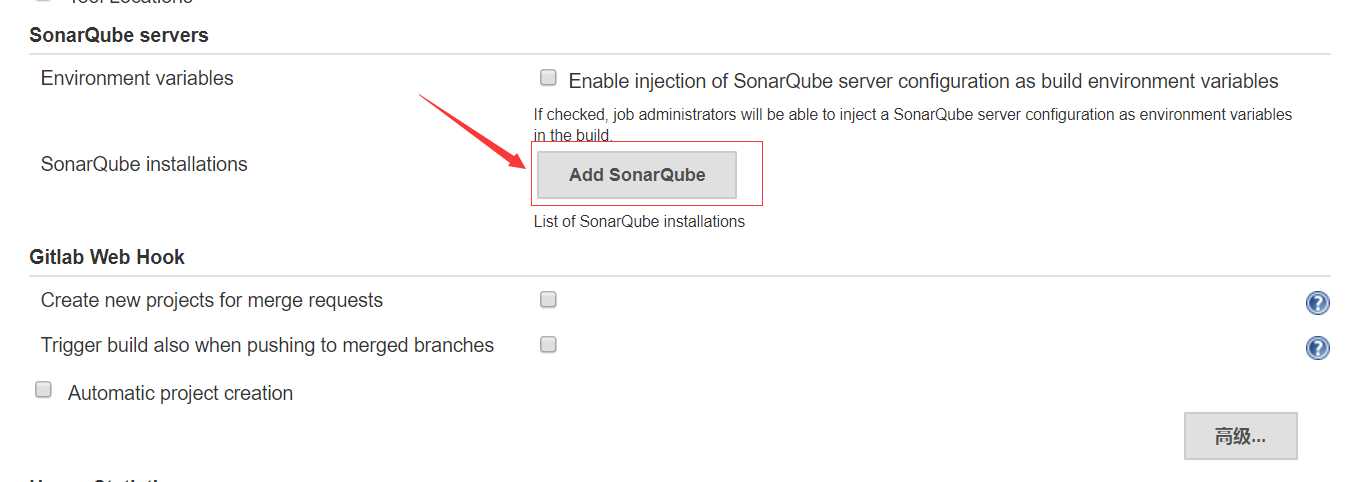
Task: Select the Gitlab Web Hook section heading
Action: (107, 257)
